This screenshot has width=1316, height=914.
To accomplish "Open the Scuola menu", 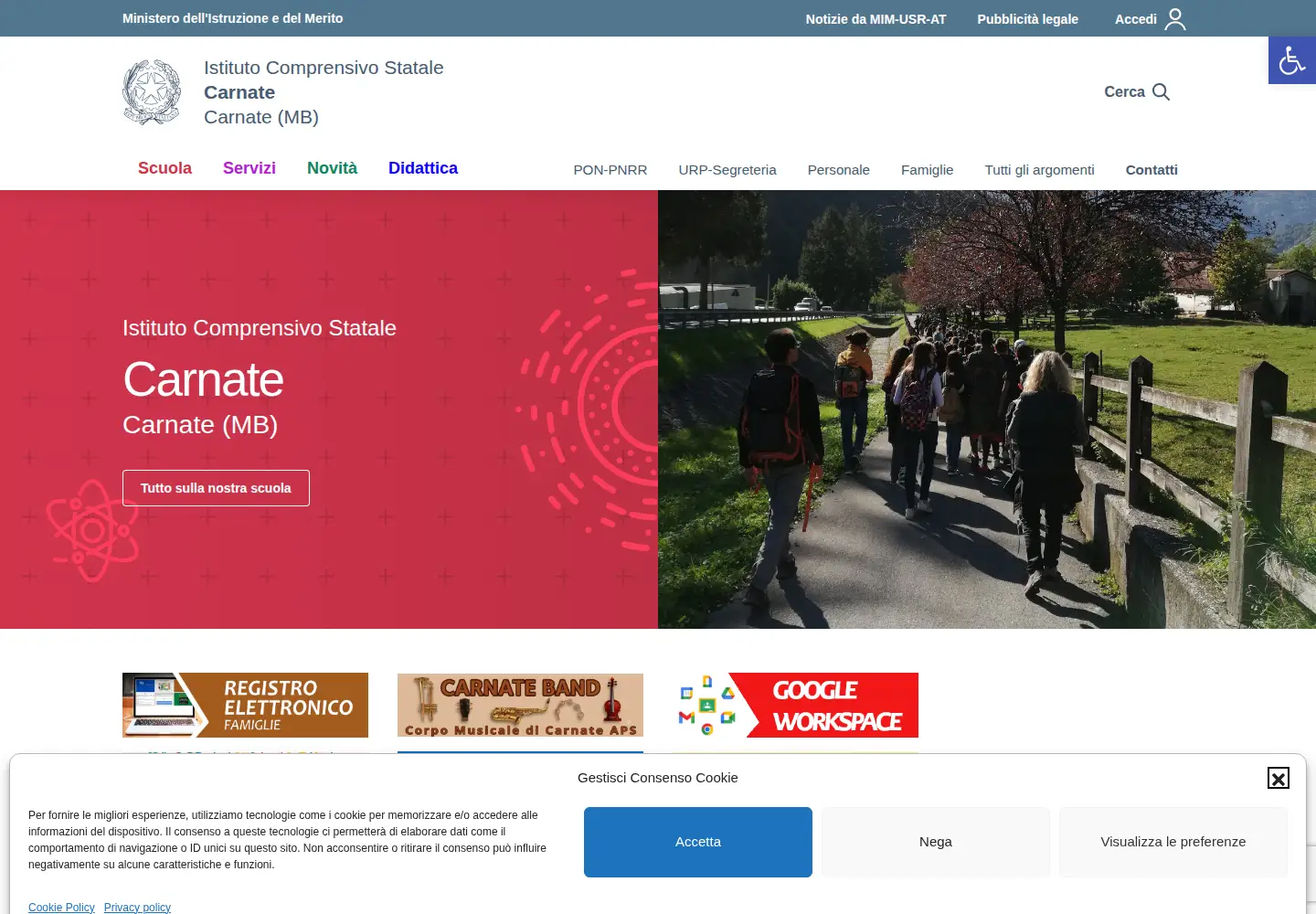I will point(164,168).
